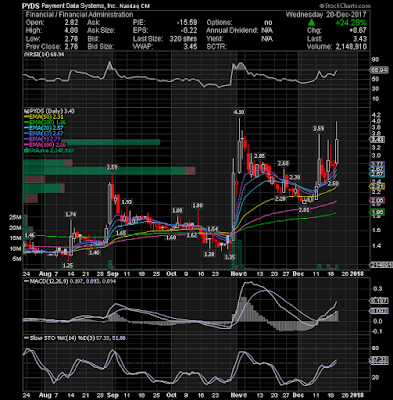Click the stochastic 57.33 value tag on right
This screenshot has height=400, width=393.
click(x=379, y=360)
